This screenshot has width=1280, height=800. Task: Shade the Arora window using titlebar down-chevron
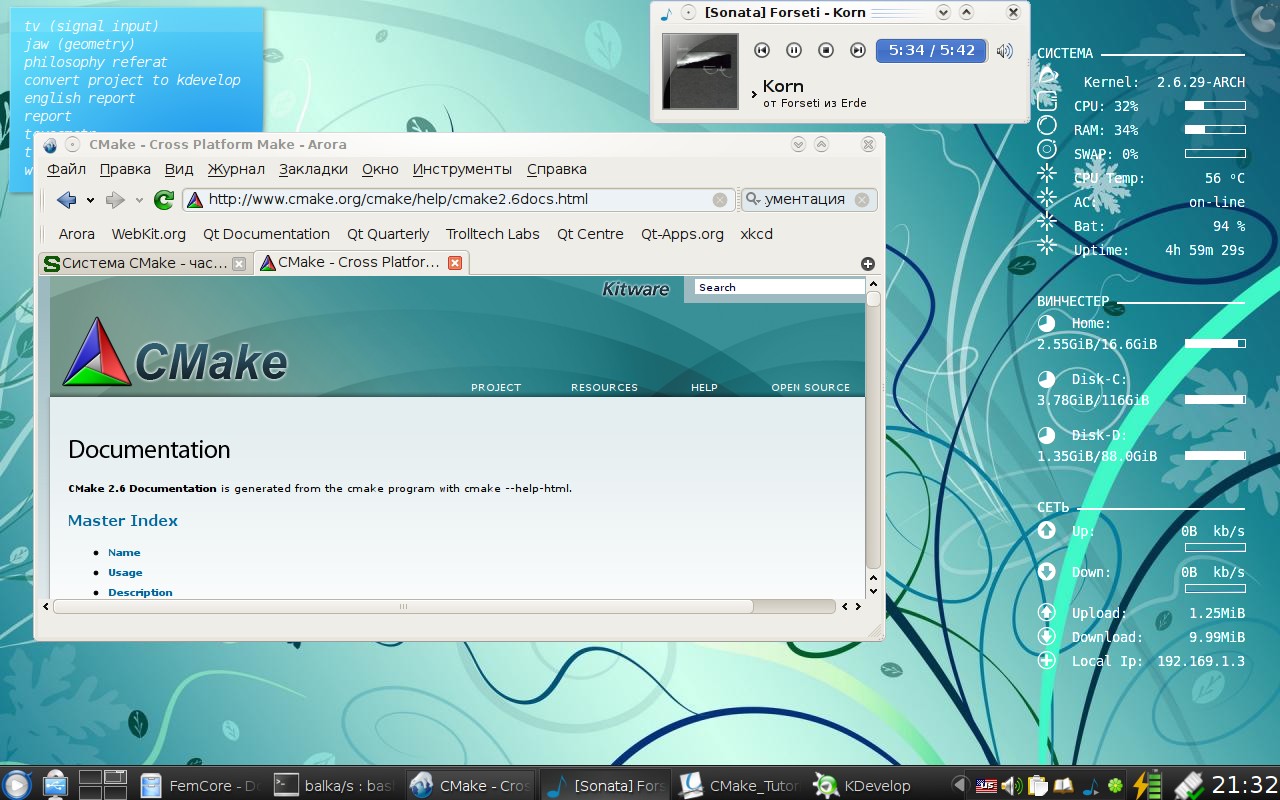coord(798,145)
